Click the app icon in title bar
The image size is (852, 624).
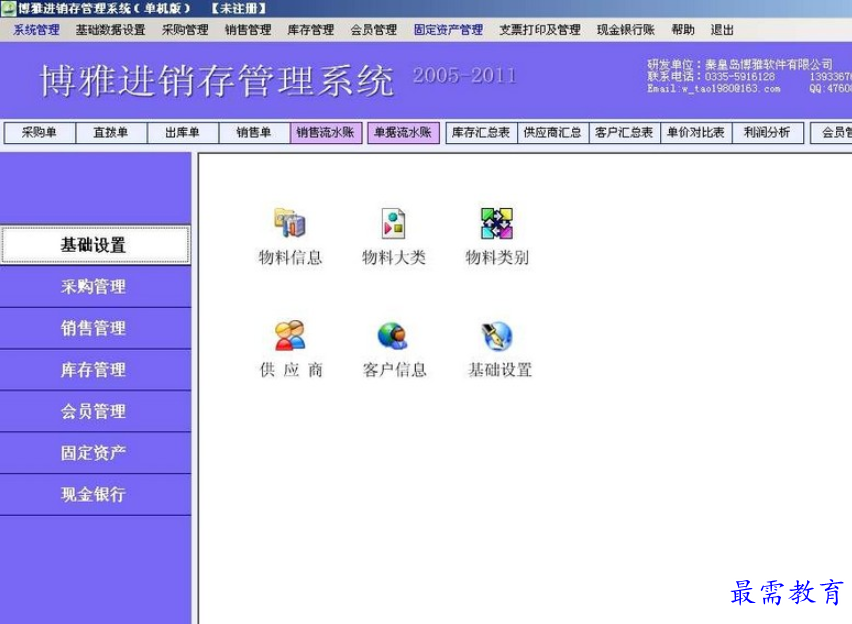[x=8, y=8]
